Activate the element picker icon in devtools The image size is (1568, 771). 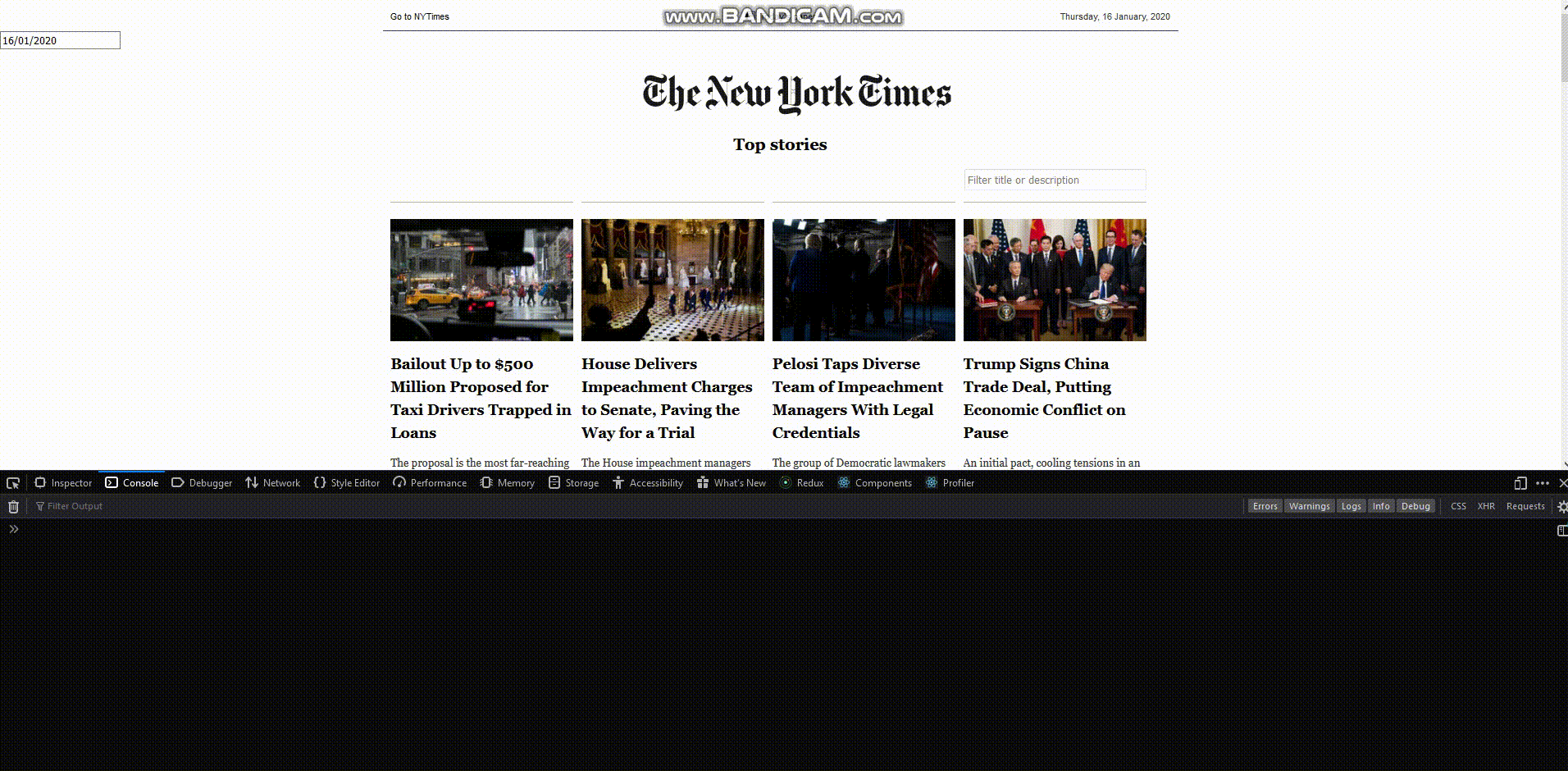pyautogui.click(x=13, y=483)
